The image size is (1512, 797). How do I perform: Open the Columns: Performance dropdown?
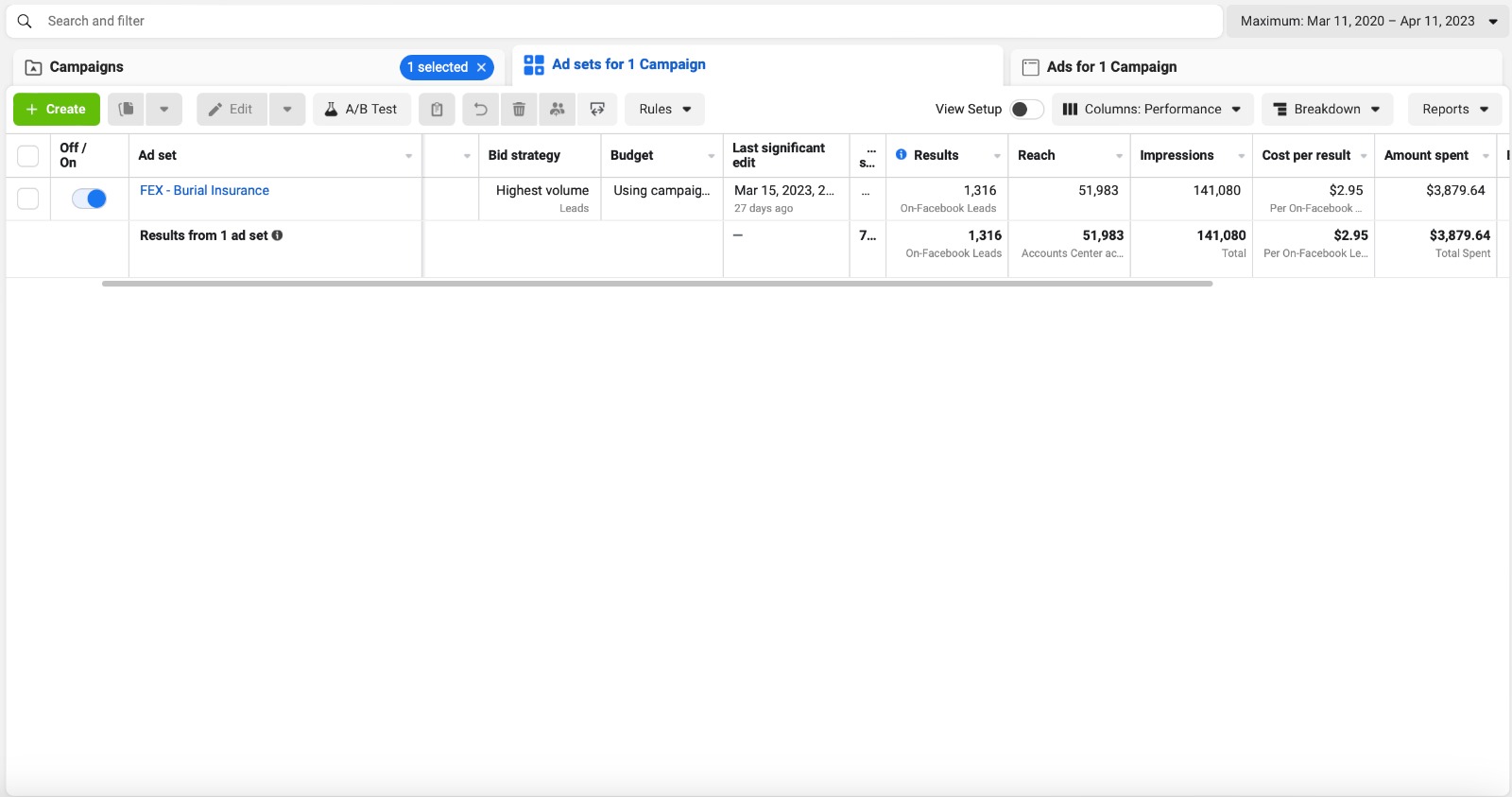click(1152, 109)
